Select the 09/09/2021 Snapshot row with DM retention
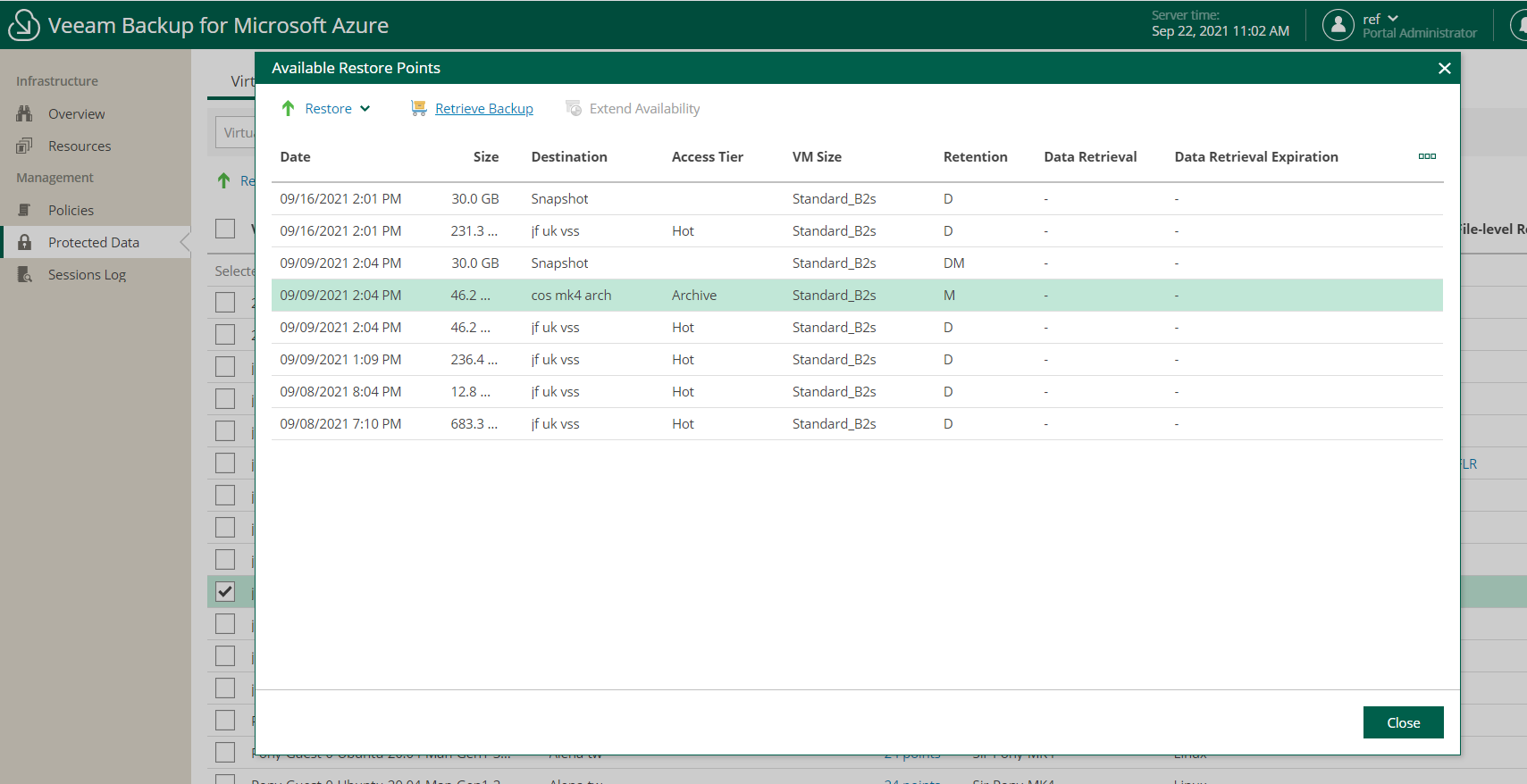 (x=857, y=263)
